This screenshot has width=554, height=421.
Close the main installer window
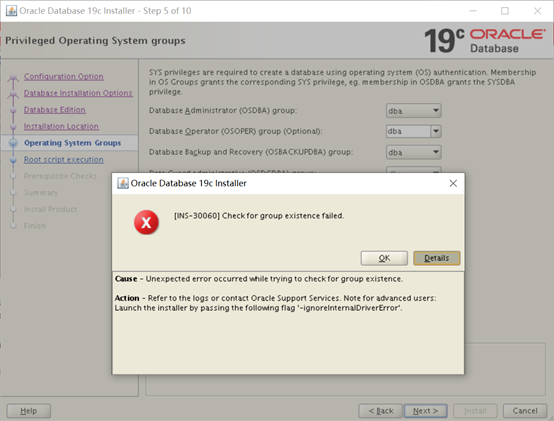[537, 11]
